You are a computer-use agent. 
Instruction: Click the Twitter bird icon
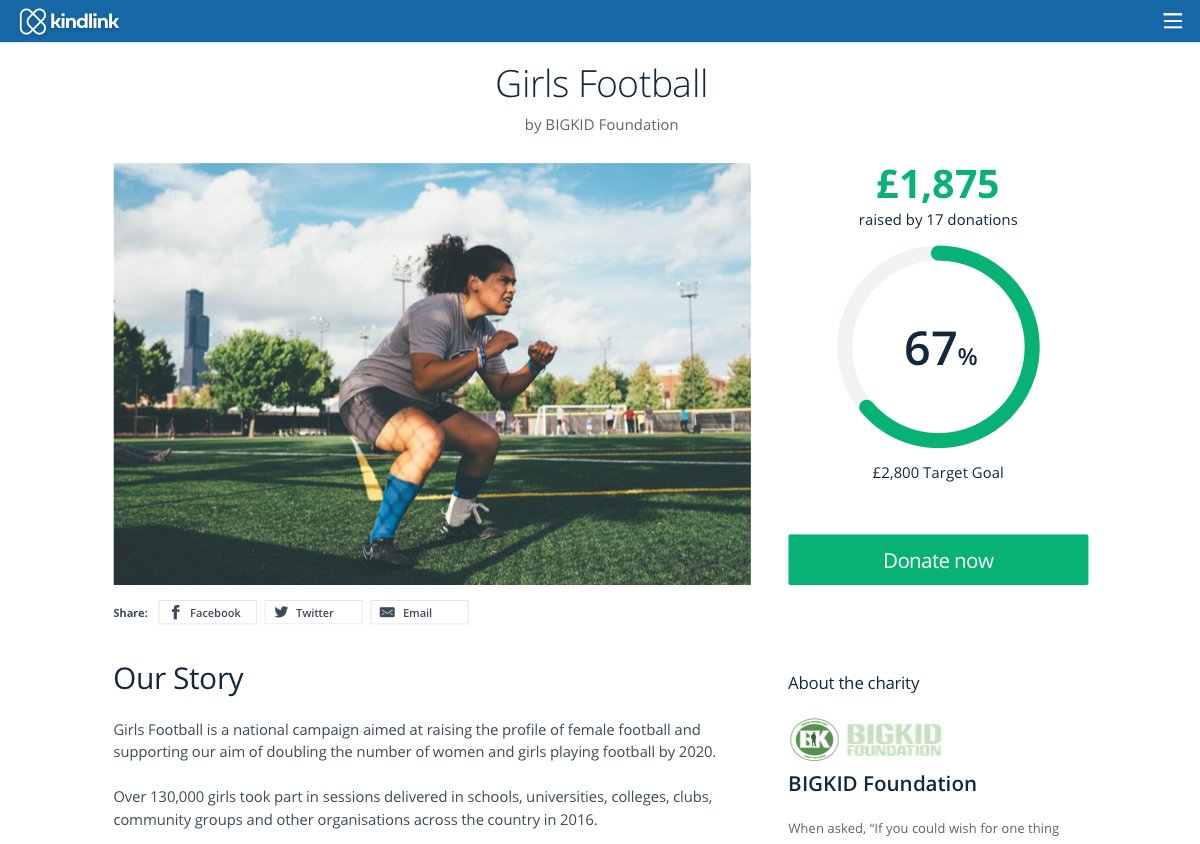pos(282,612)
